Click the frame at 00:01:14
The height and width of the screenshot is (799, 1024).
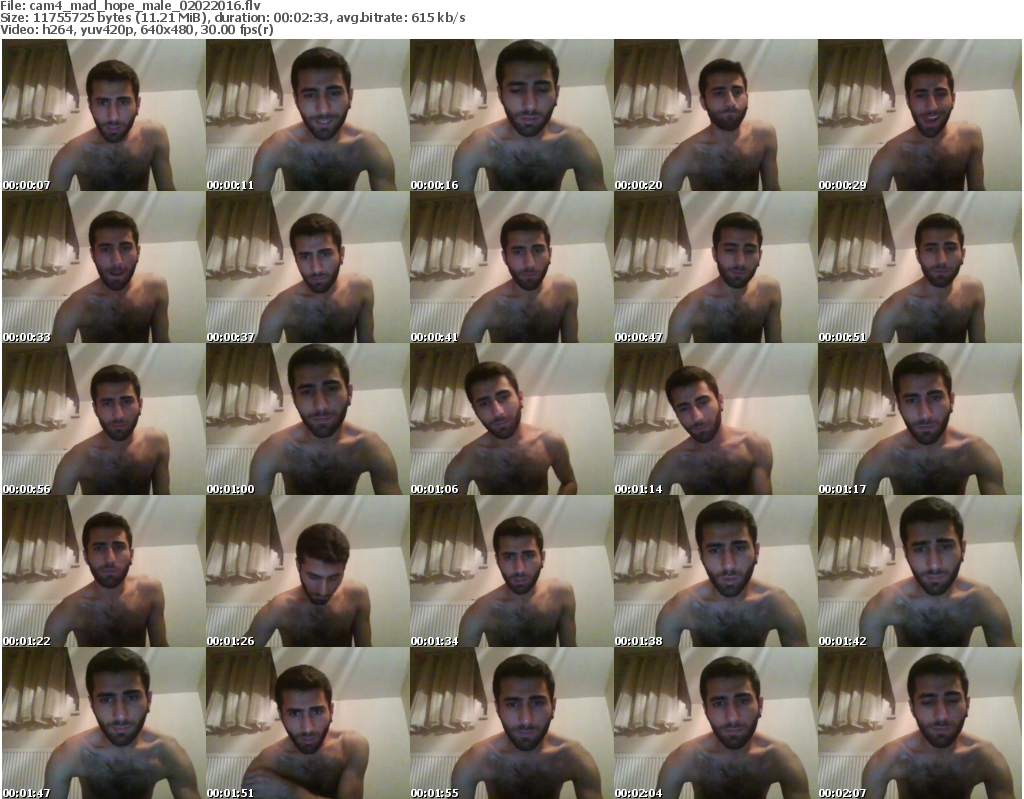(x=715, y=419)
